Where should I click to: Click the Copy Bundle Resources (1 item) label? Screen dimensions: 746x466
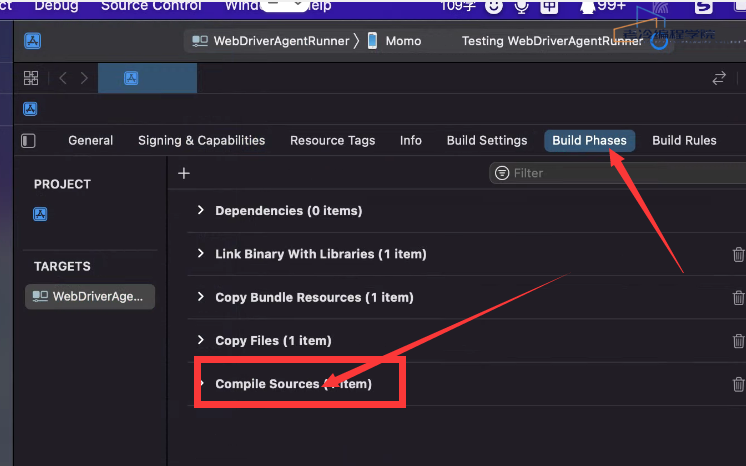(x=314, y=297)
